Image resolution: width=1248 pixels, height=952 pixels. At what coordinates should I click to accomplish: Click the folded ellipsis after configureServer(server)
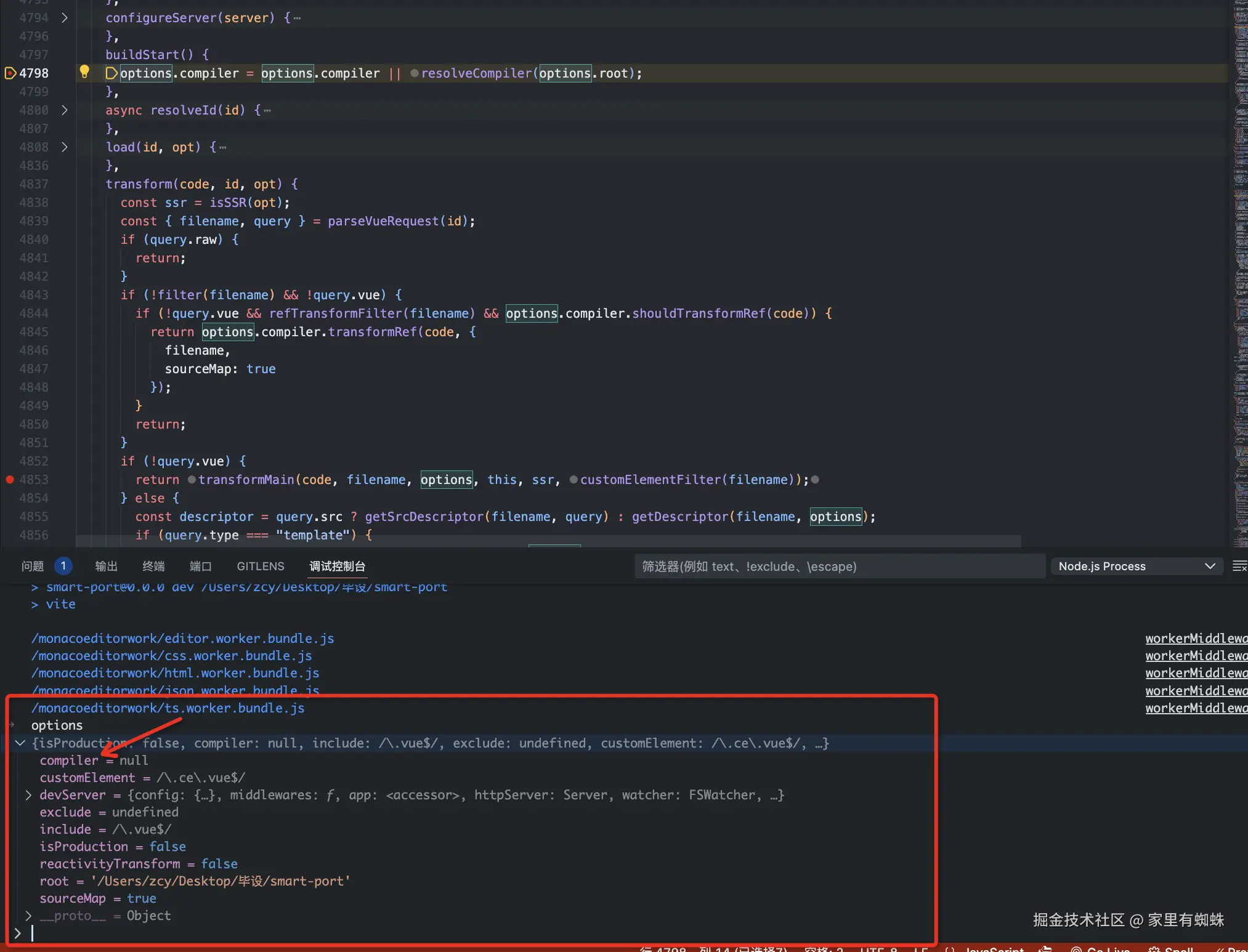[298, 18]
